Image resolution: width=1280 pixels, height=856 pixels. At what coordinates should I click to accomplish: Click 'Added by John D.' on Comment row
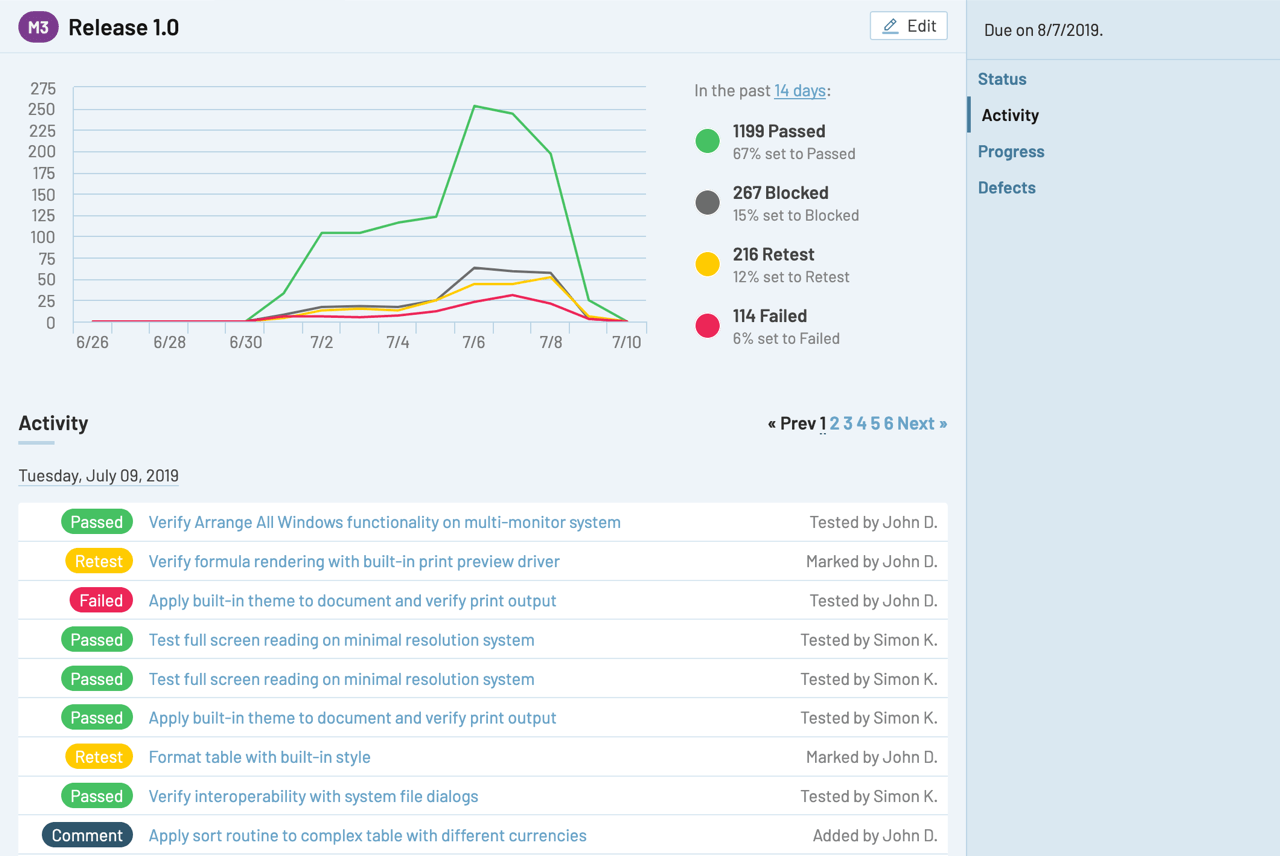coord(875,835)
